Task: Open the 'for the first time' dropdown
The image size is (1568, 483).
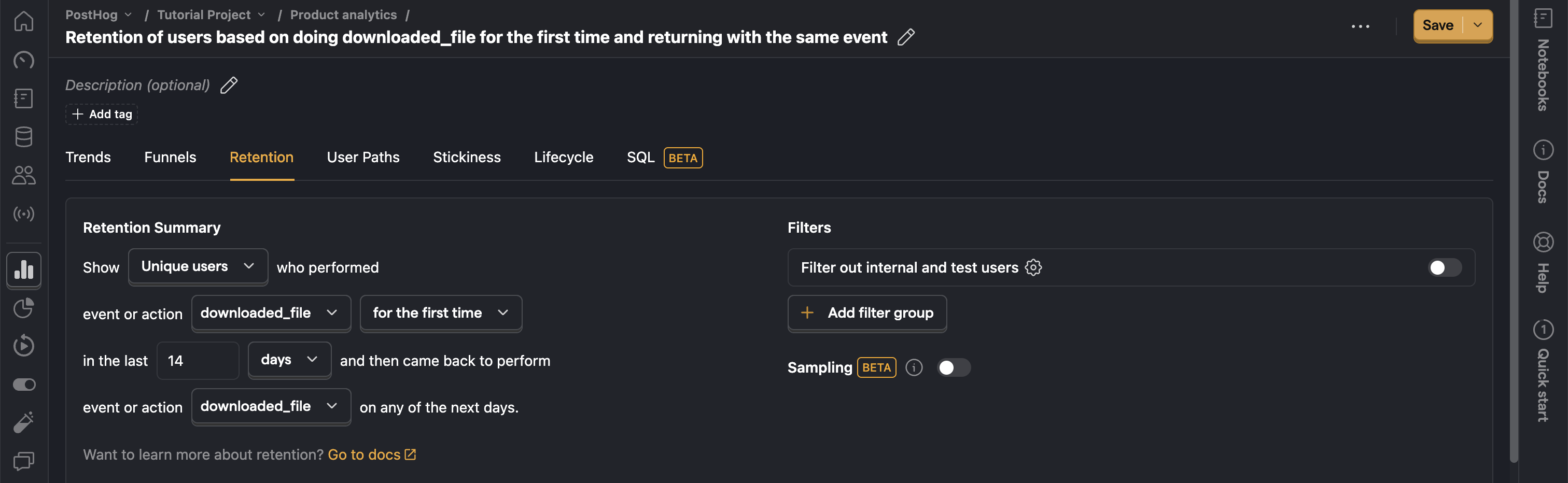Action: click(x=441, y=312)
